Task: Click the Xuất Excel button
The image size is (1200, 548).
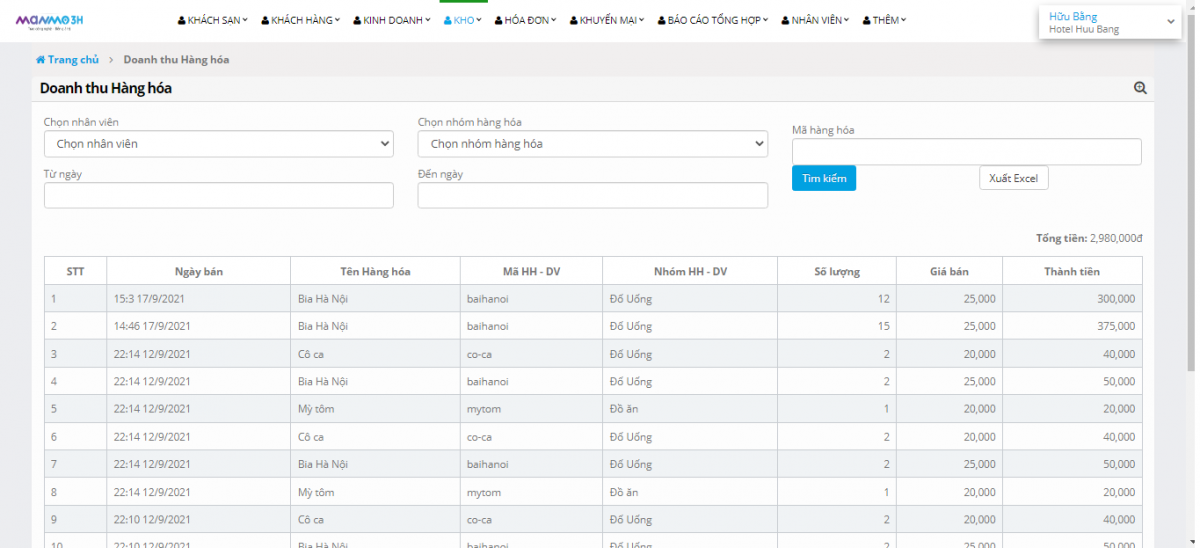Action: 1013,178
